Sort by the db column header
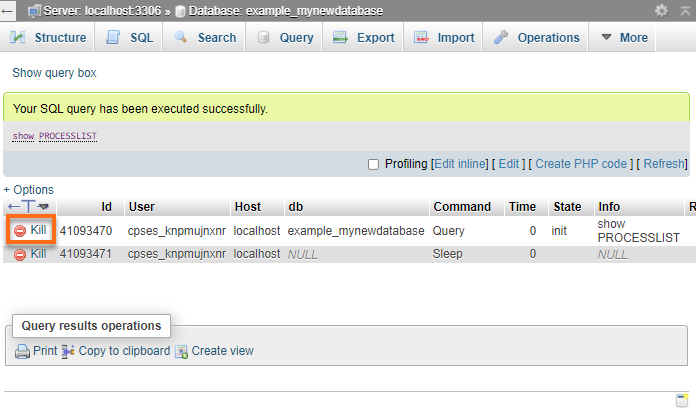Viewport: 696px width, 410px height. pos(296,207)
